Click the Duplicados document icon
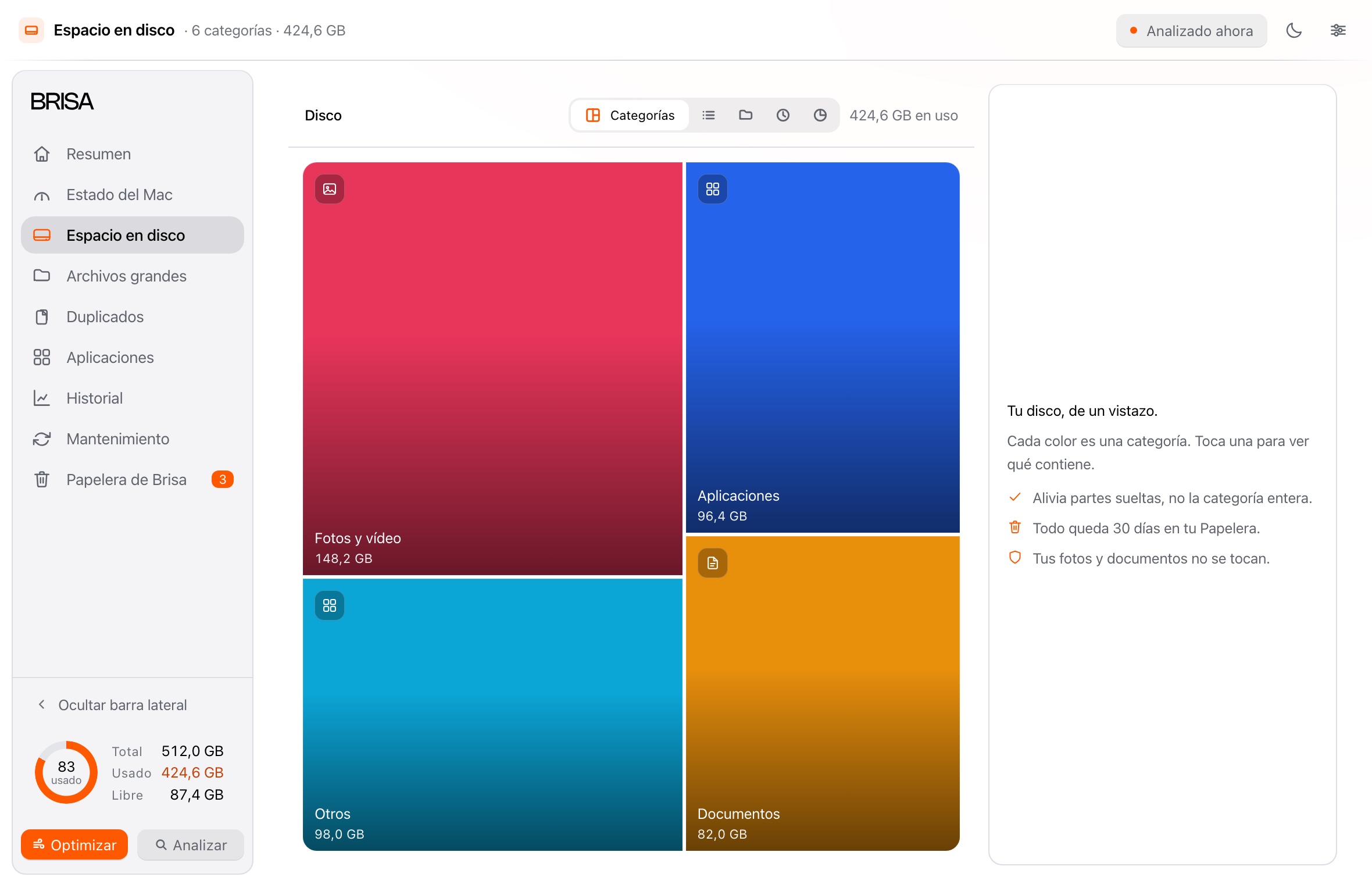 42,317
